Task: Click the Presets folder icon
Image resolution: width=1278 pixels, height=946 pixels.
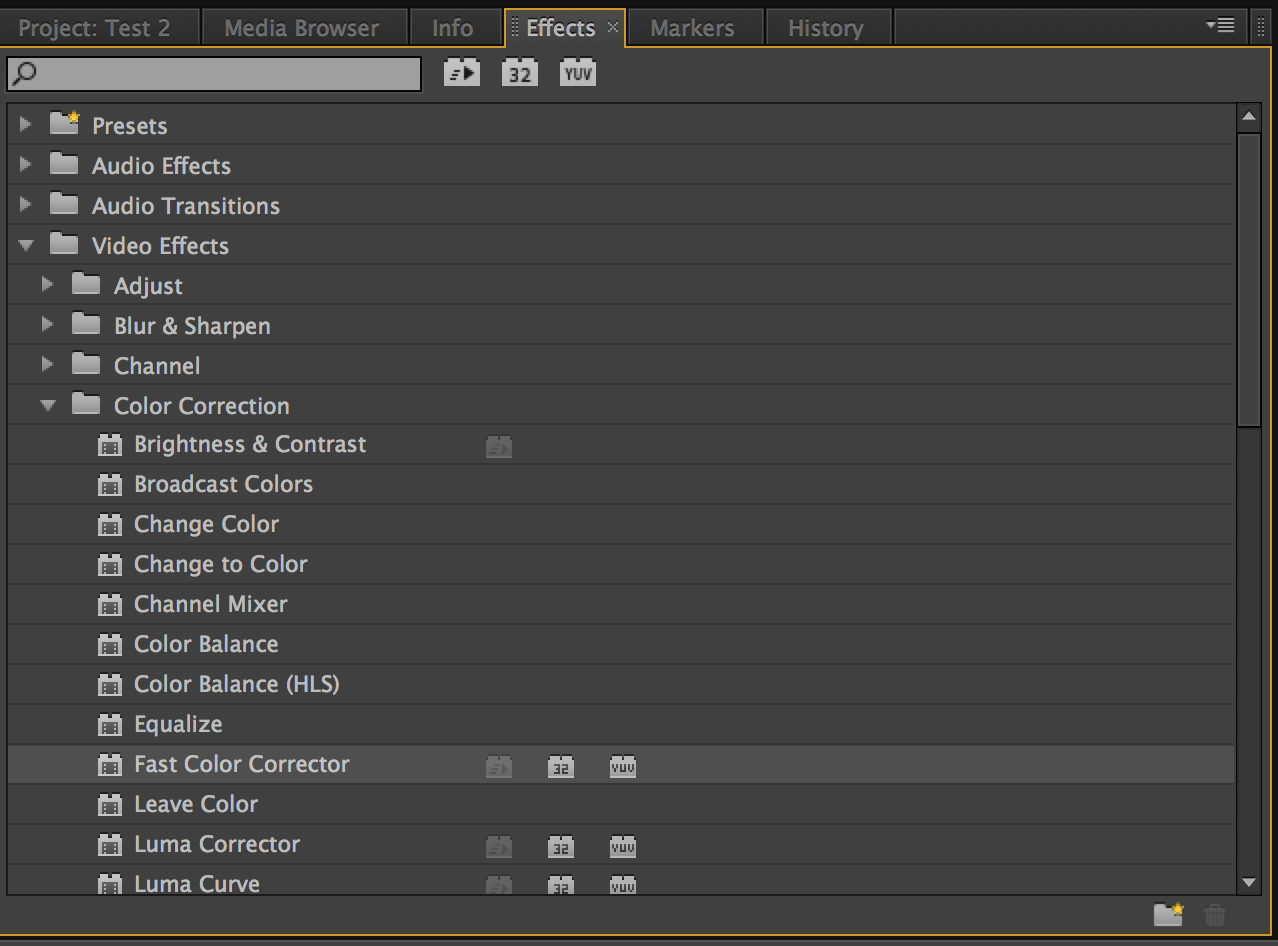Action: (65, 124)
